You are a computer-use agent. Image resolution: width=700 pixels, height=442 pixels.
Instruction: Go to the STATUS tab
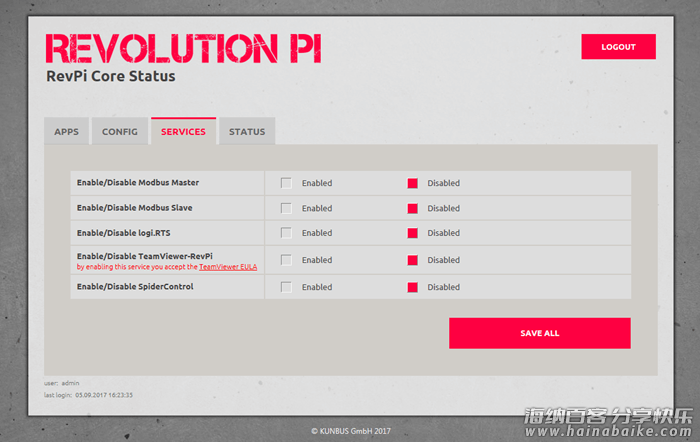click(x=247, y=131)
